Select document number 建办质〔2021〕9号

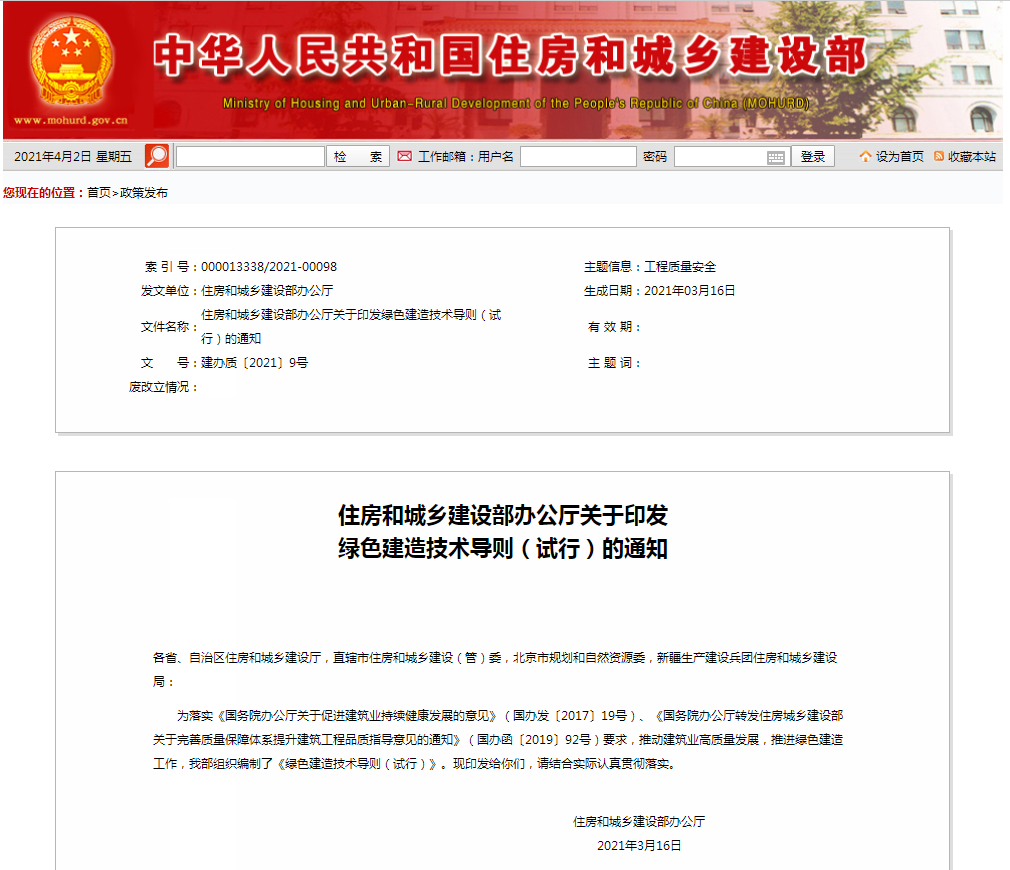point(254,363)
